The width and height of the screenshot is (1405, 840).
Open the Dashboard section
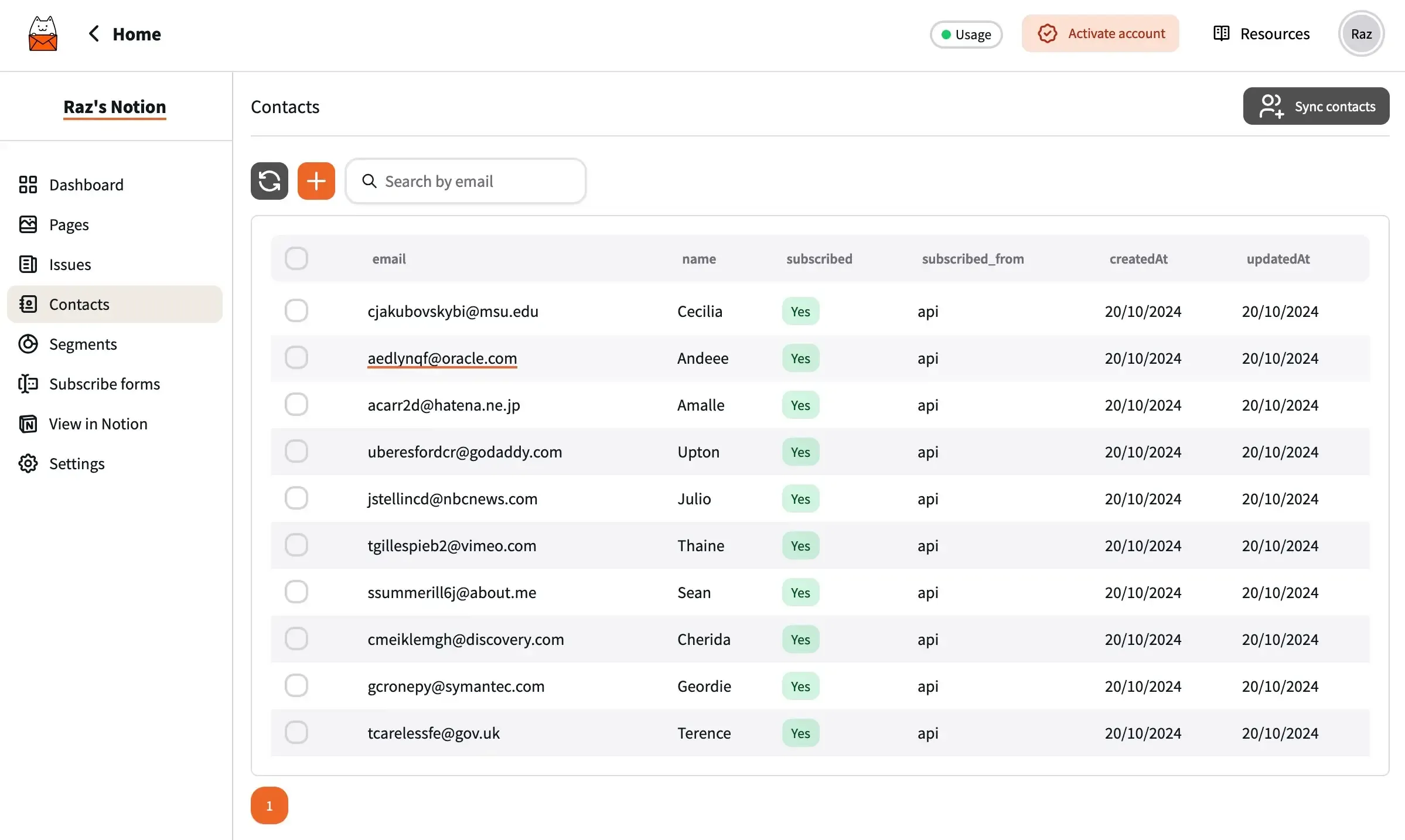86,185
